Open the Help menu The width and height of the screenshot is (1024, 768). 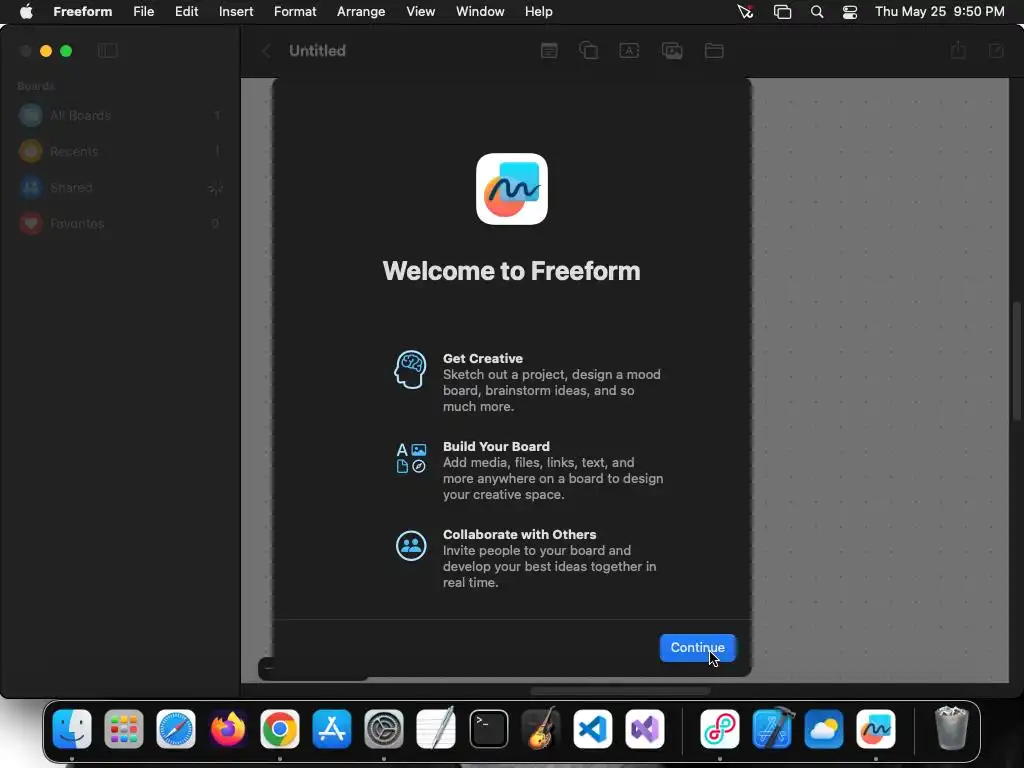(539, 12)
